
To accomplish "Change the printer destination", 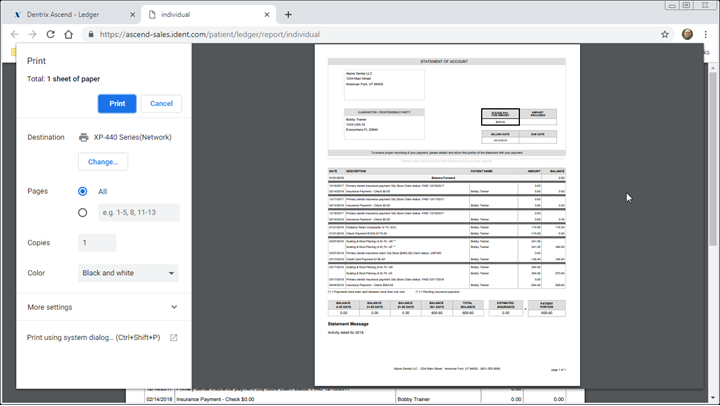I will [x=103, y=162].
